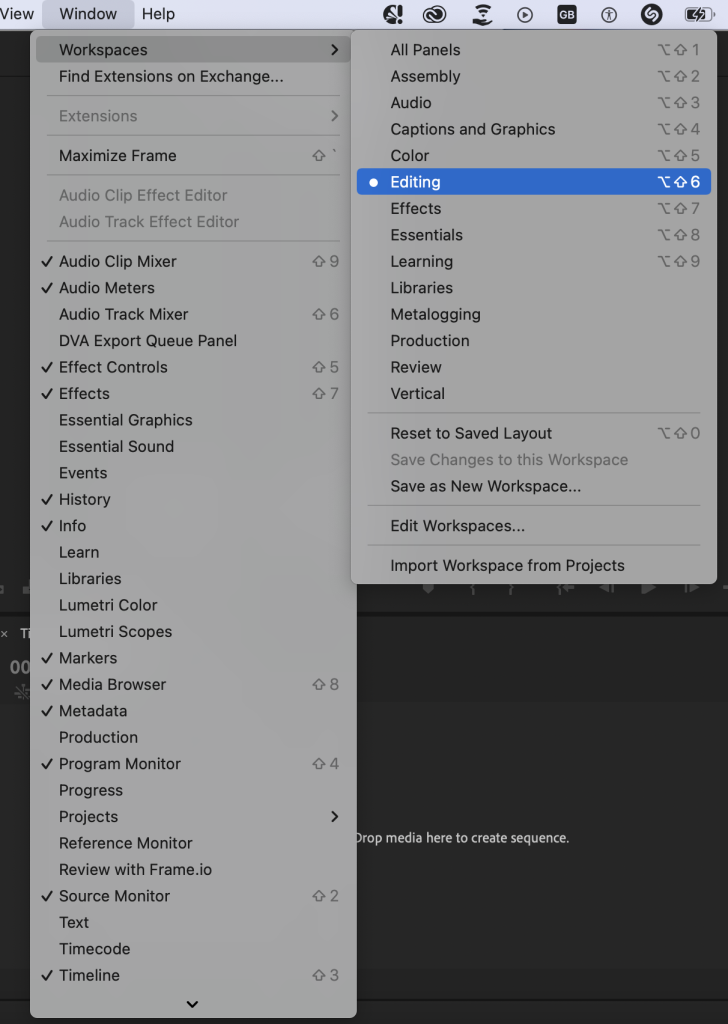Screen dimensions: 728x1024
Task: Click the GB input source icon
Action: coord(566,14)
